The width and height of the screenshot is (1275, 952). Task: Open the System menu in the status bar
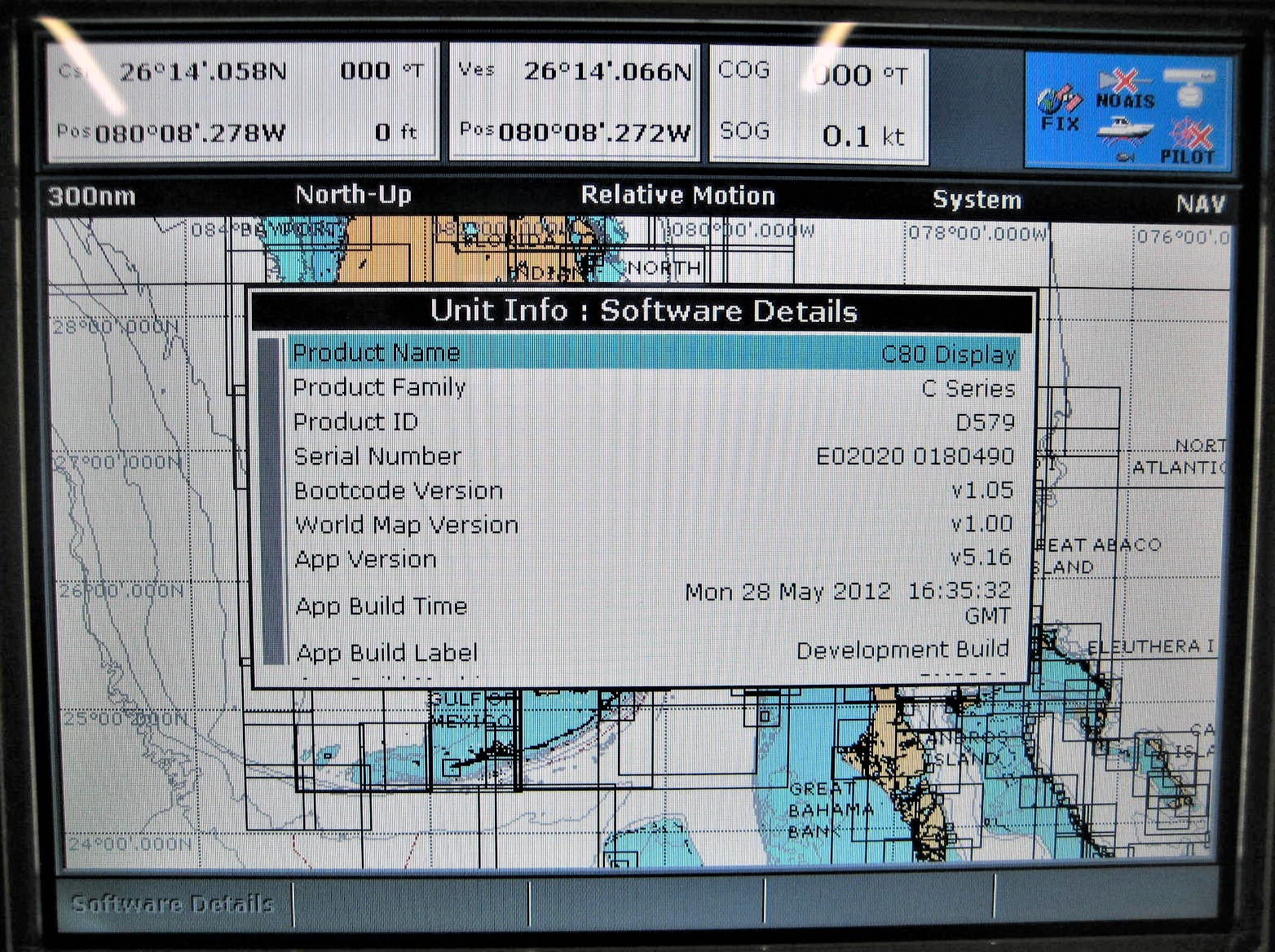coord(977,199)
